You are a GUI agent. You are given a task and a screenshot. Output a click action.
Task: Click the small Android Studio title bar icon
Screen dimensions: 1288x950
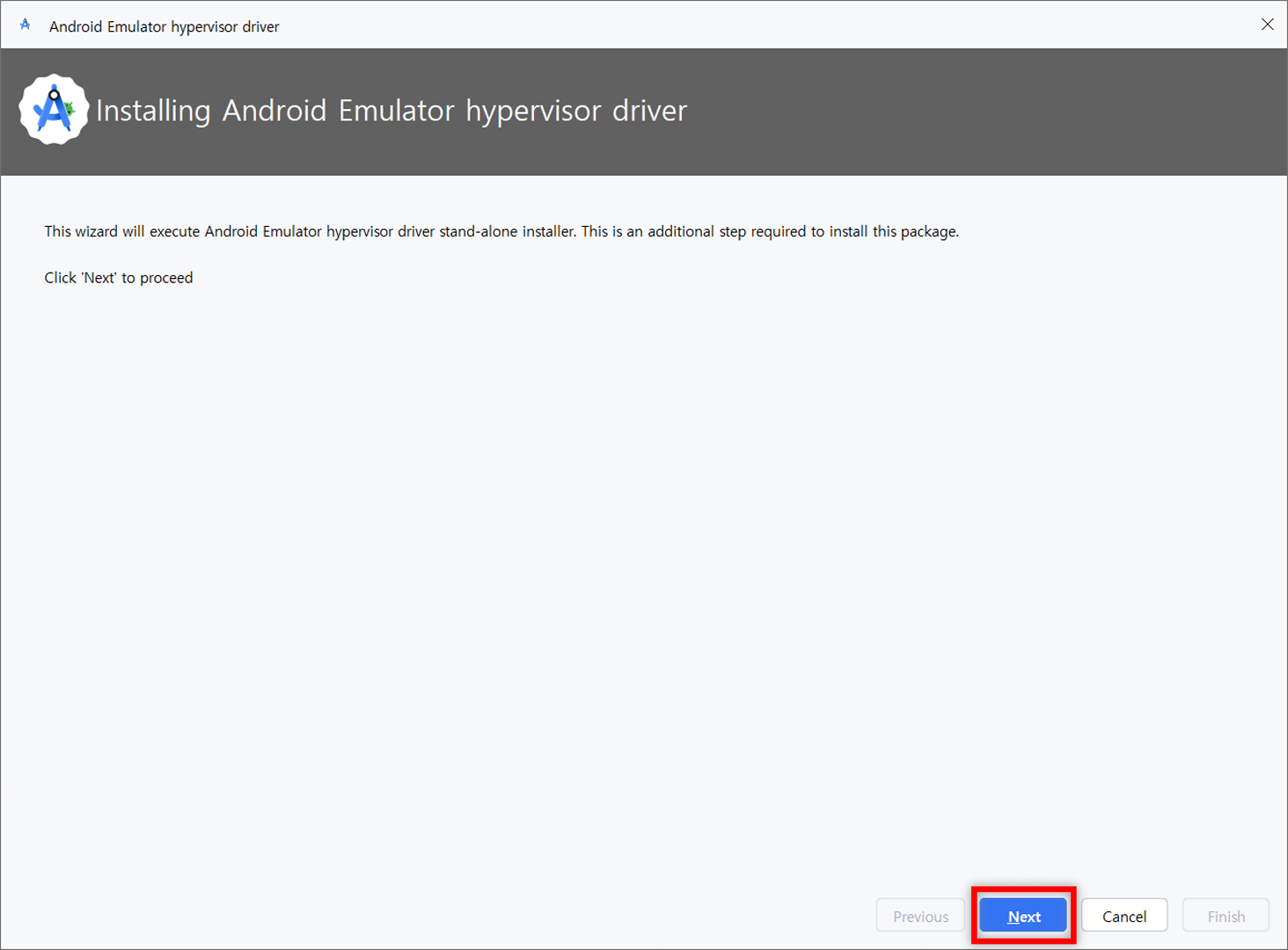click(26, 25)
